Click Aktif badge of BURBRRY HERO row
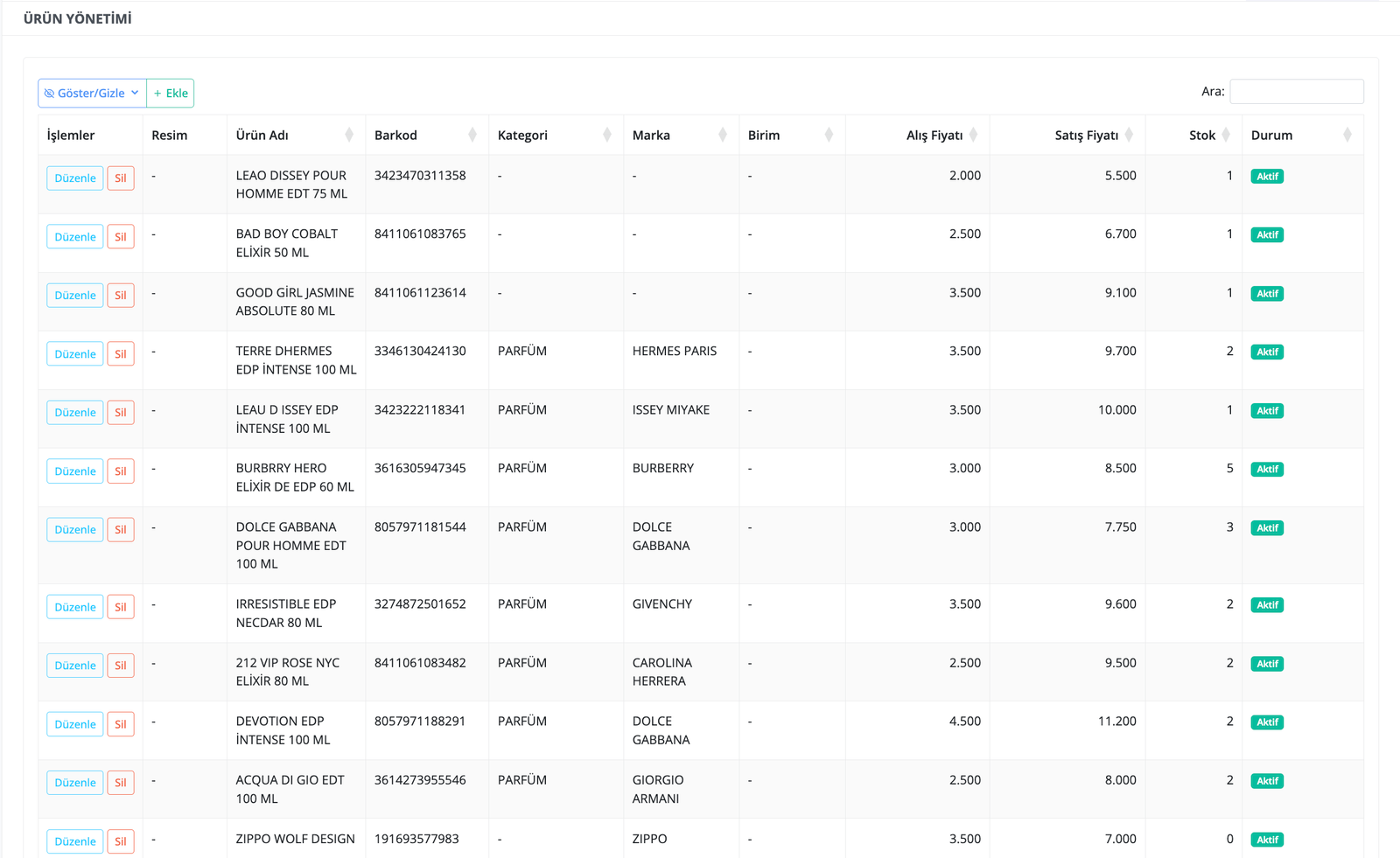The height and width of the screenshot is (858, 1400). [x=1267, y=470]
